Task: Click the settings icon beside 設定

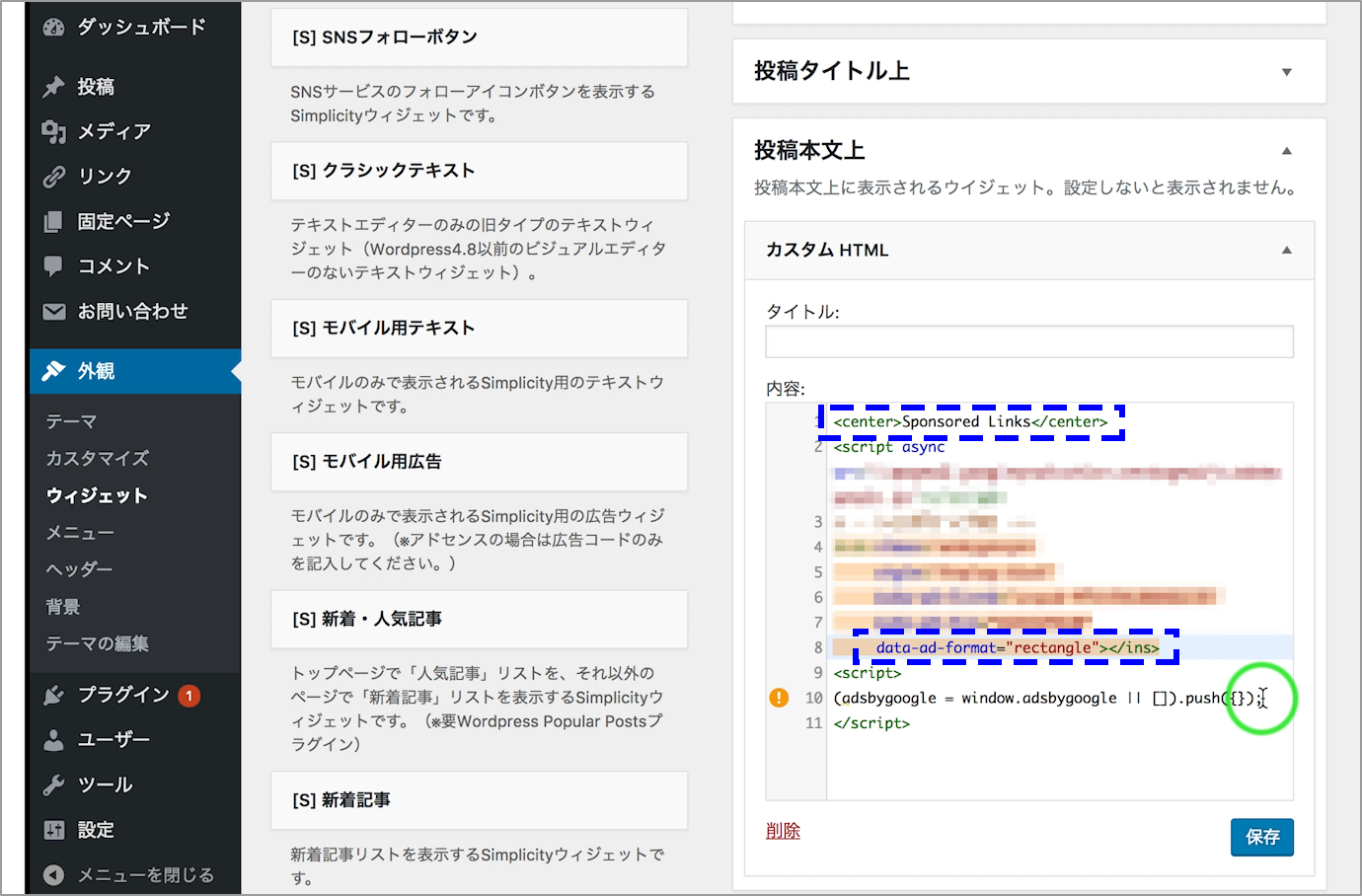Action: pyautogui.click(x=54, y=831)
